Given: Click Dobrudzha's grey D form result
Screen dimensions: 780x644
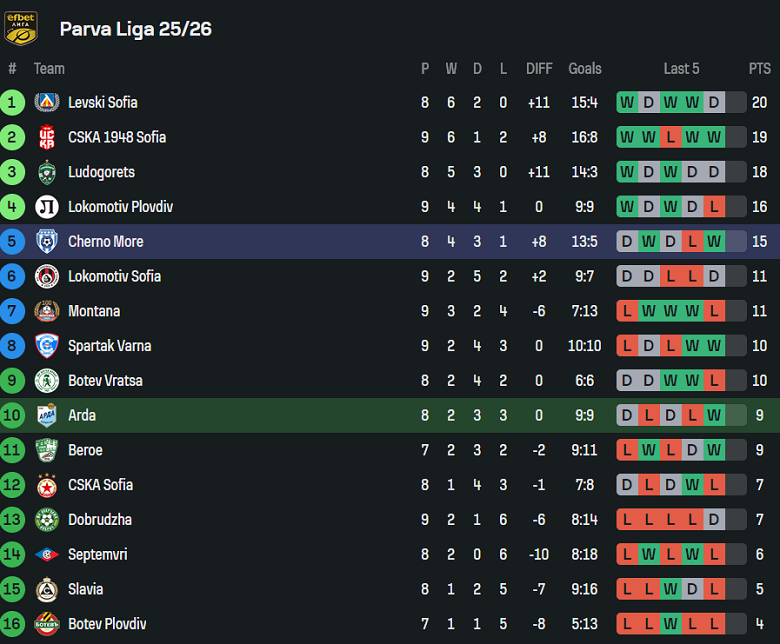Looking at the screenshot, I should [x=714, y=519].
